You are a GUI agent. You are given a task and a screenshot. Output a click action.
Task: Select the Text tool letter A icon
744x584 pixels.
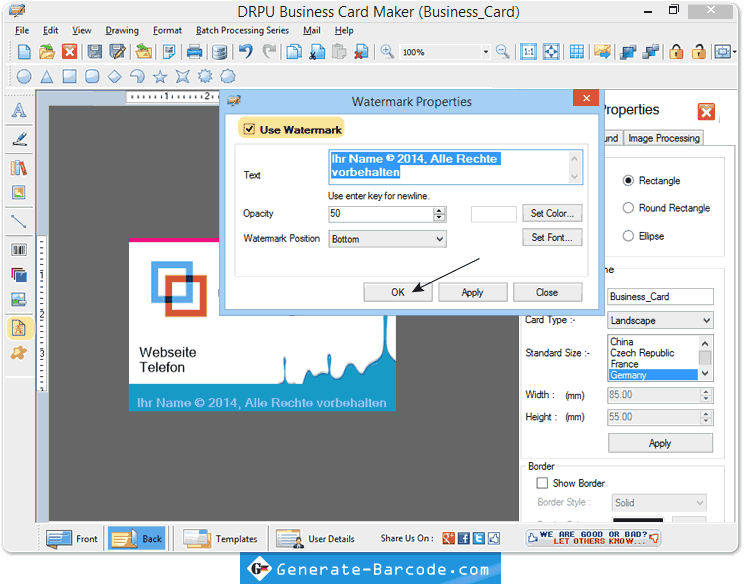click(x=19, y=110)
